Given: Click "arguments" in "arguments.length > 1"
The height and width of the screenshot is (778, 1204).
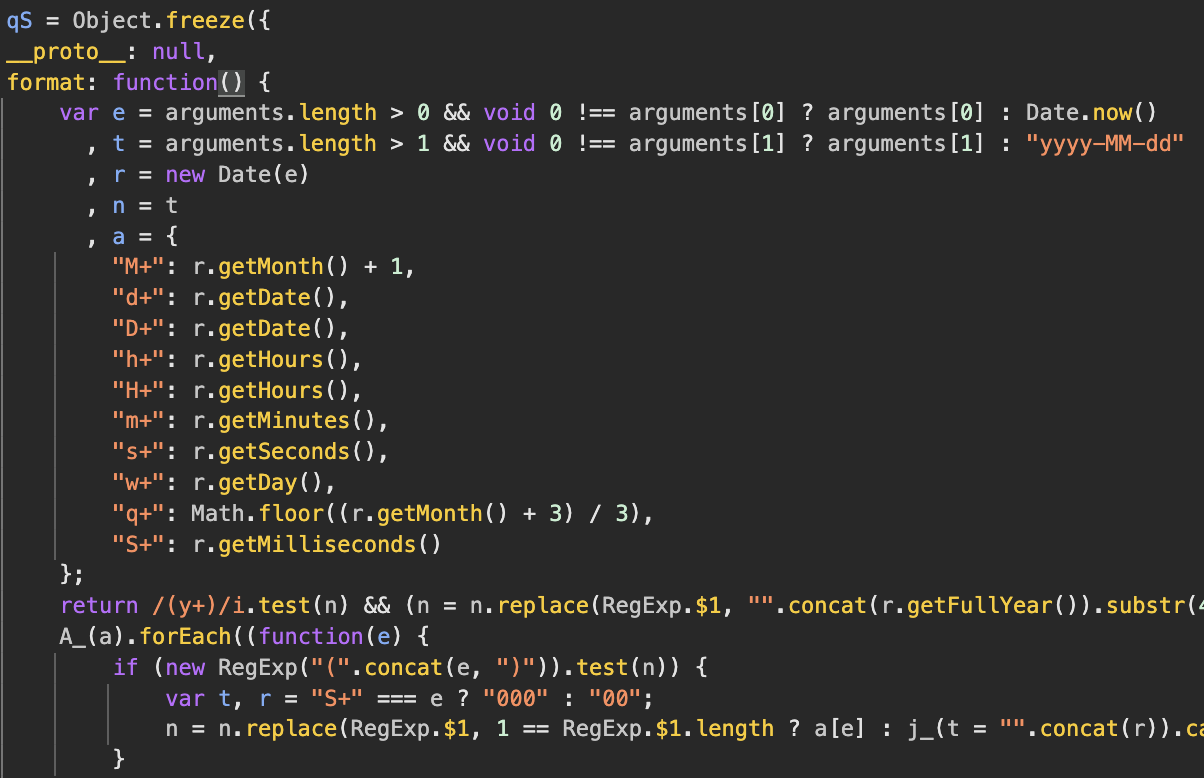Looking at the screenshot, I should pos(225,144).
